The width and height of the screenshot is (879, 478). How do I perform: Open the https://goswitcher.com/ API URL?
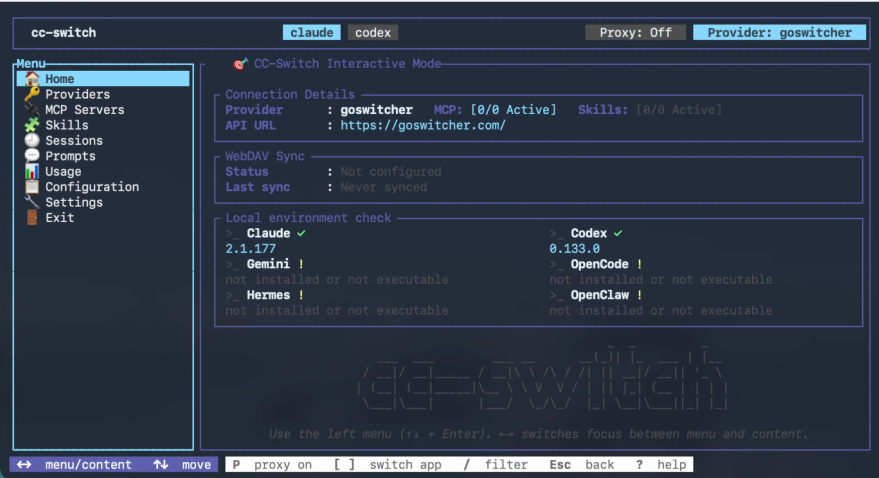click(423, 126)
